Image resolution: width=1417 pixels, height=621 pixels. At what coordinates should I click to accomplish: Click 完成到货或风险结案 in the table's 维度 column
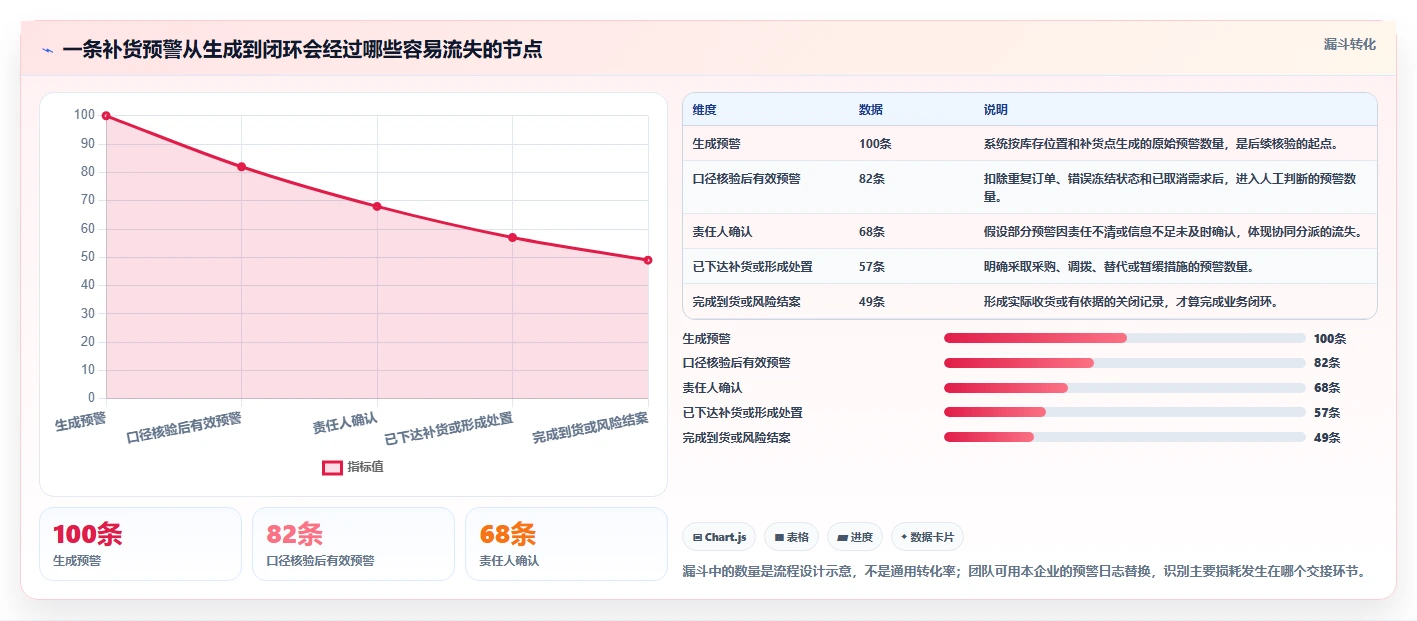click(746, 302)
